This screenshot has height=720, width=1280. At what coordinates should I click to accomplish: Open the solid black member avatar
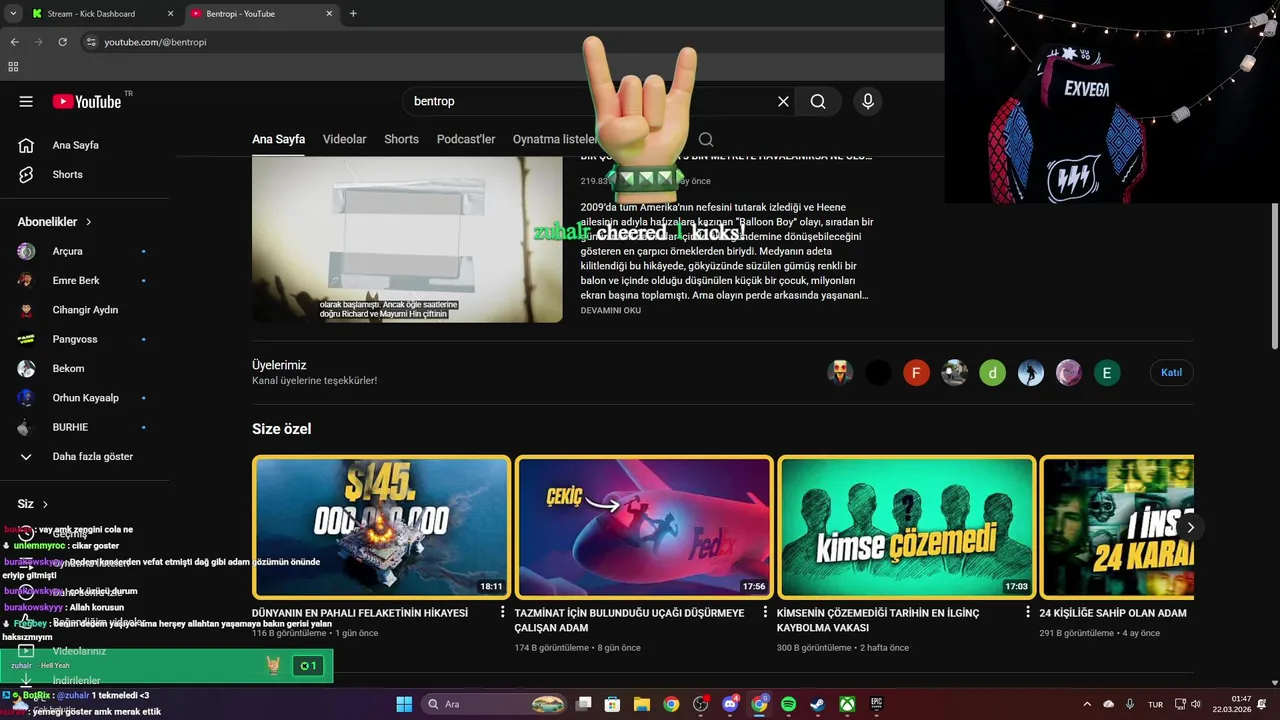(x=878, y=374)
